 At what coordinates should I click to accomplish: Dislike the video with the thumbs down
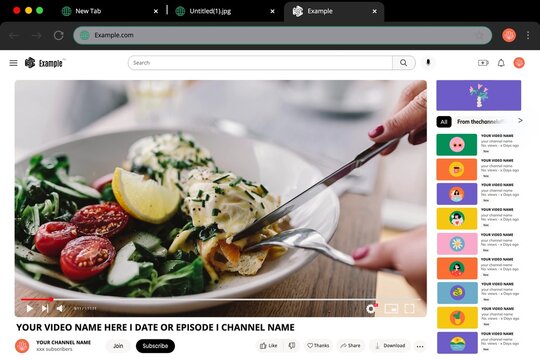(x=292, y=346)
